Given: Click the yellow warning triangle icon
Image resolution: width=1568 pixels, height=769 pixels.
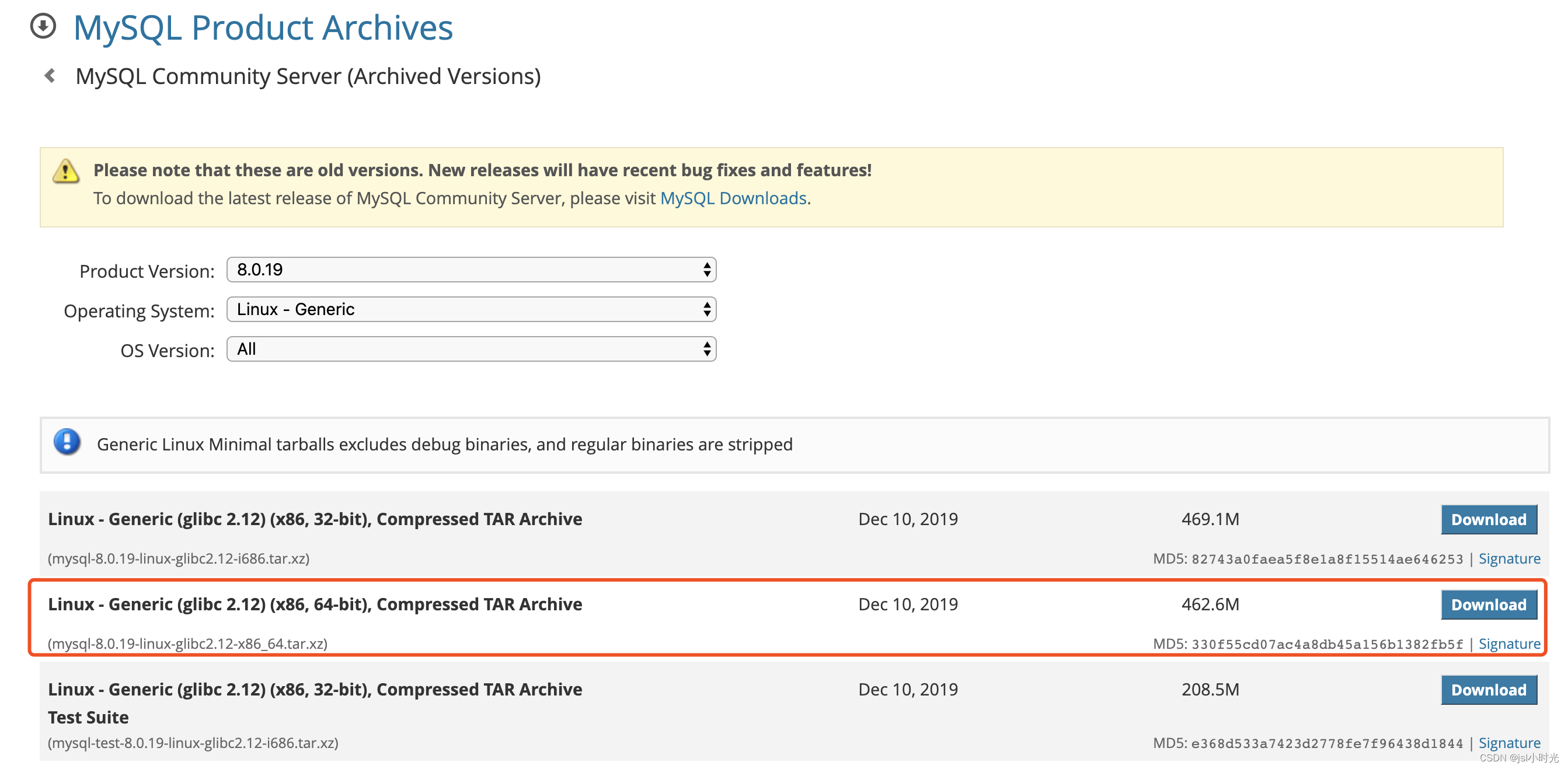Looking at the screenshot, I should click(66, 172).
